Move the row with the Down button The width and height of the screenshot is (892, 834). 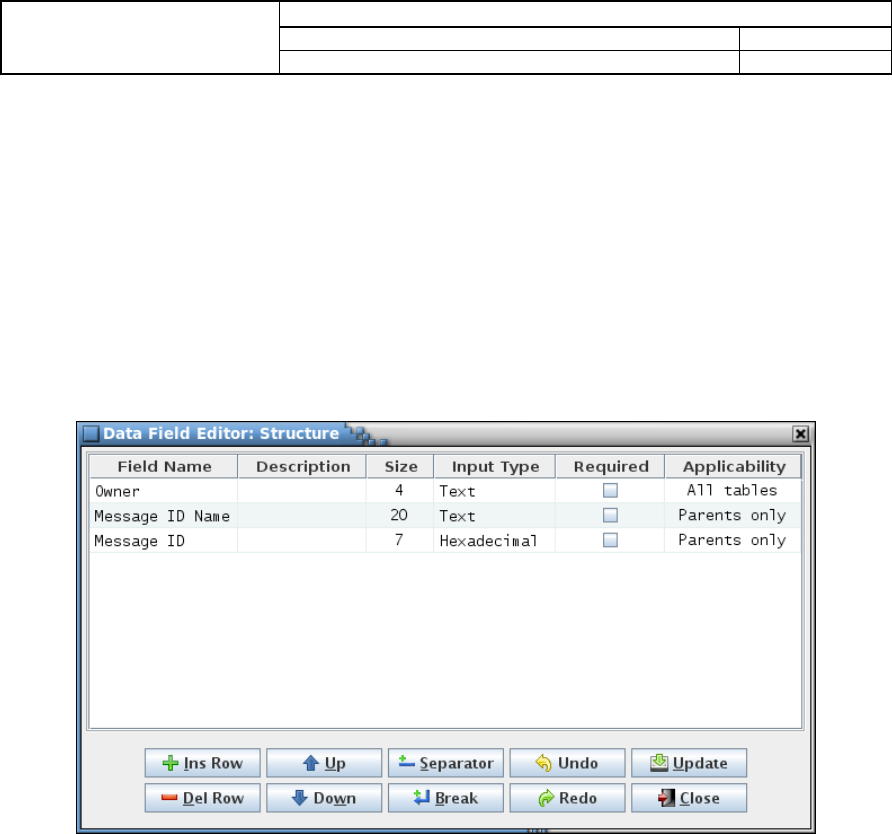(x=324, y=798)
